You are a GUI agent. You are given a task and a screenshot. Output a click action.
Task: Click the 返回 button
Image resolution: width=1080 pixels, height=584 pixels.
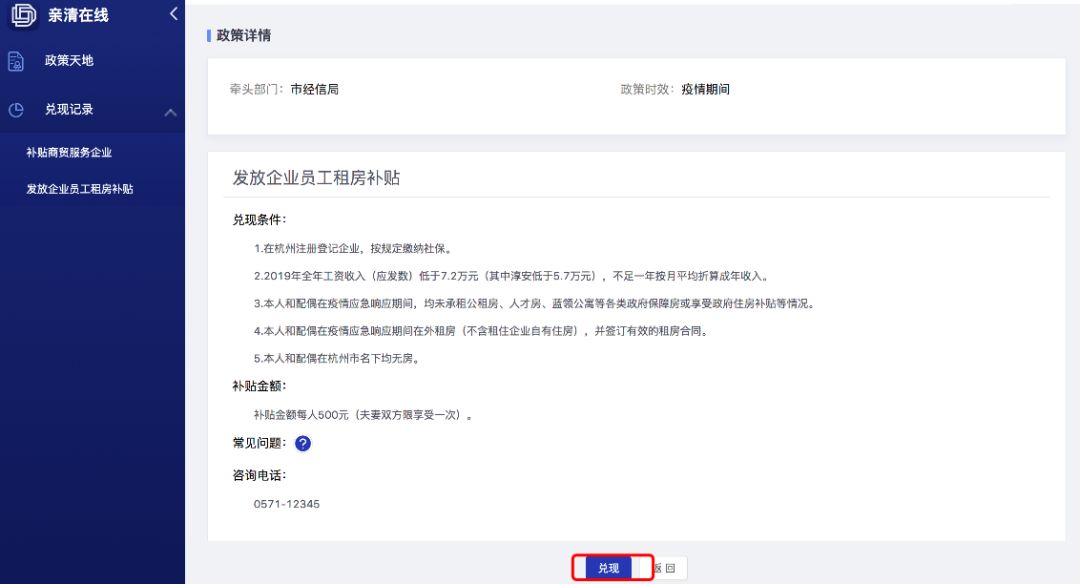coord(664,568)
